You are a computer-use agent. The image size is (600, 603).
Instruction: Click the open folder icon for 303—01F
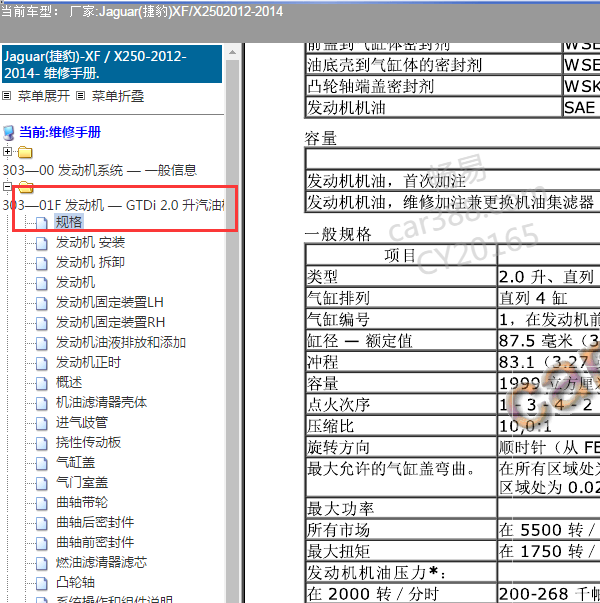pos(25,187)
